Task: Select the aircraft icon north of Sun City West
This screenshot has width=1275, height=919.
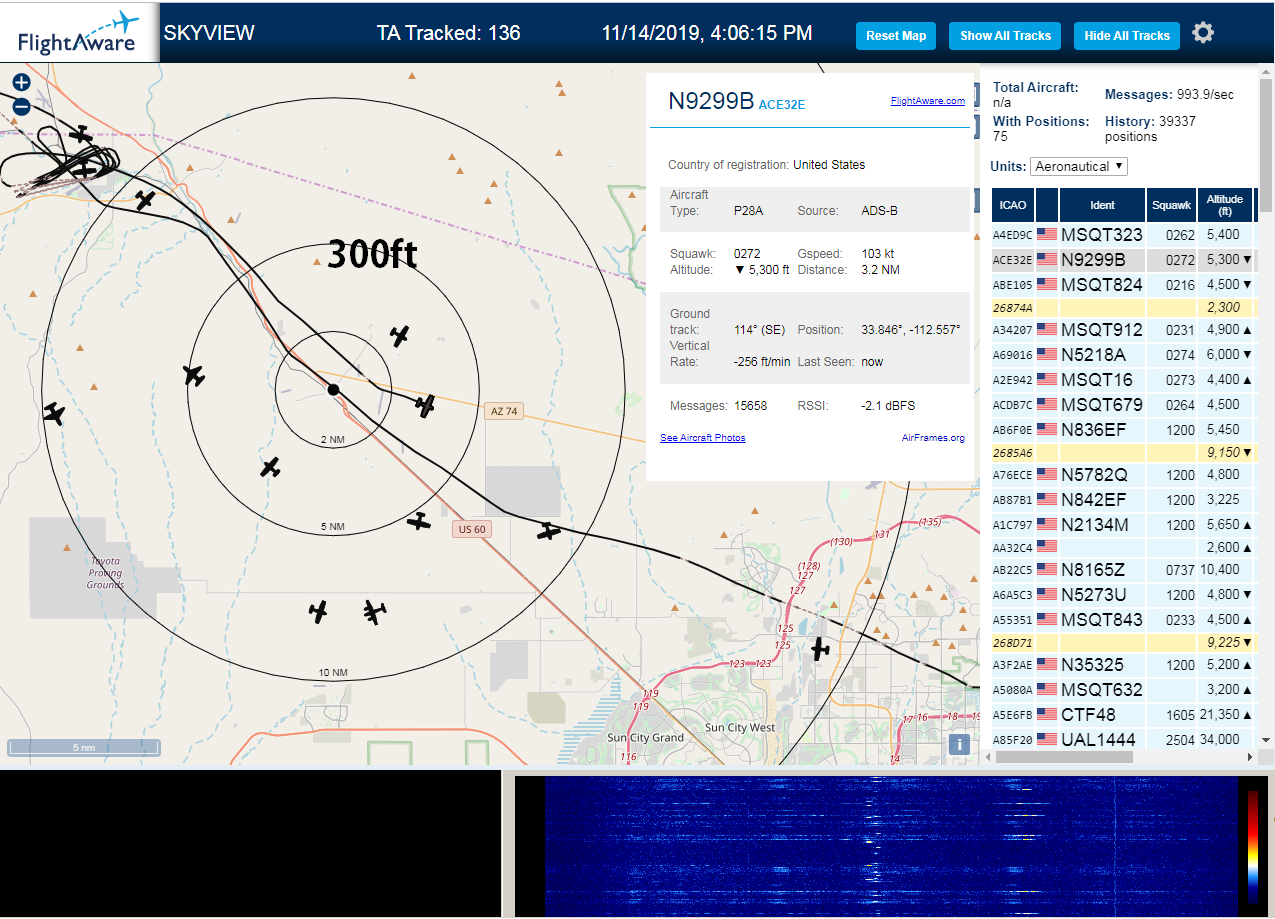Action: (x=820, y=649)
